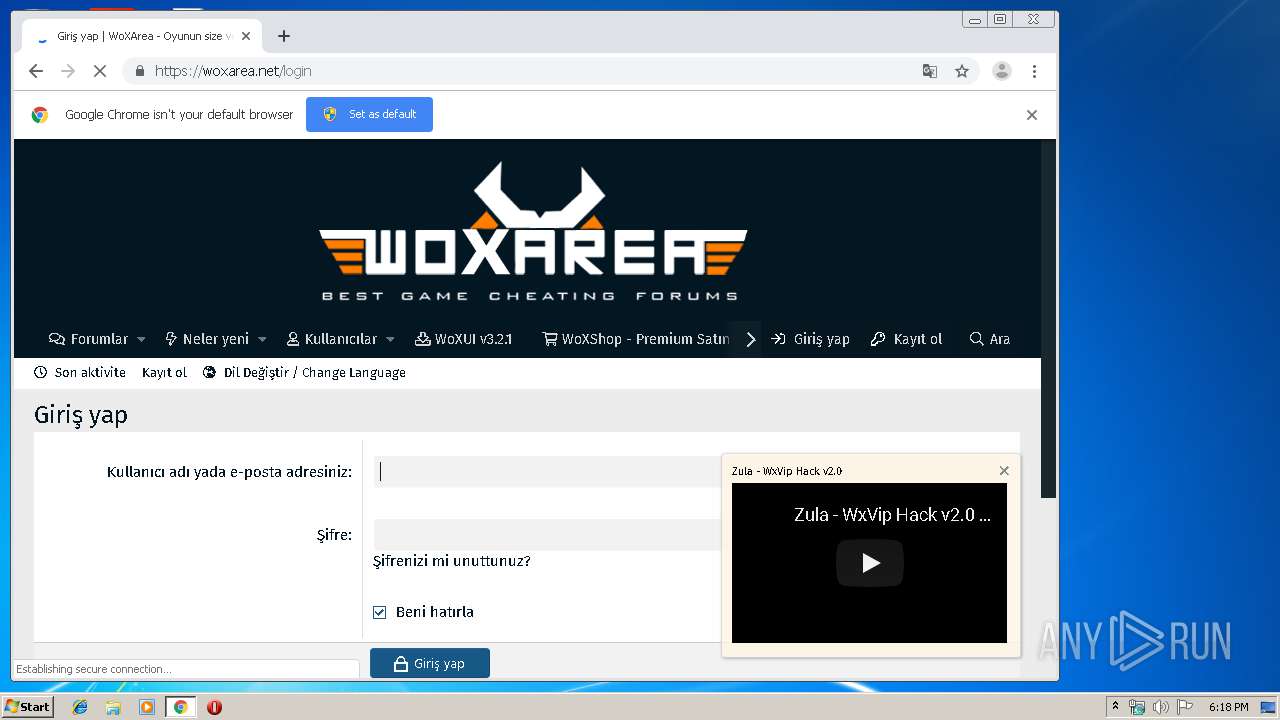The height and width of the screenshot is (720, 1280).
Task: Click the address bar URL
Action: (x=233, y=71)
